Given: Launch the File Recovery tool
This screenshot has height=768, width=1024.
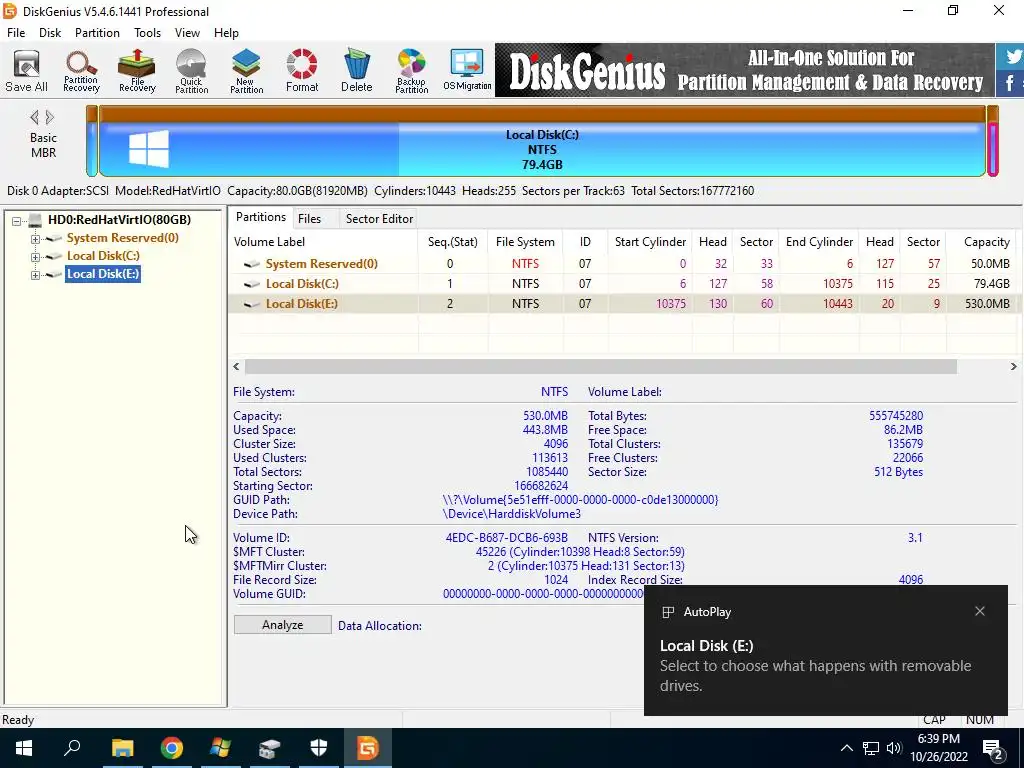Looking at the screenshot, I should point(136,71).
